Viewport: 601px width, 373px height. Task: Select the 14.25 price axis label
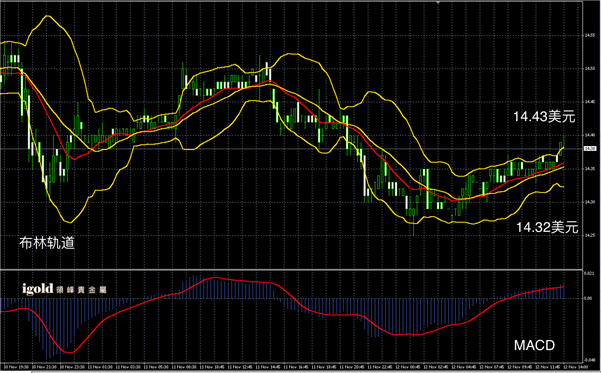(590, 235)
